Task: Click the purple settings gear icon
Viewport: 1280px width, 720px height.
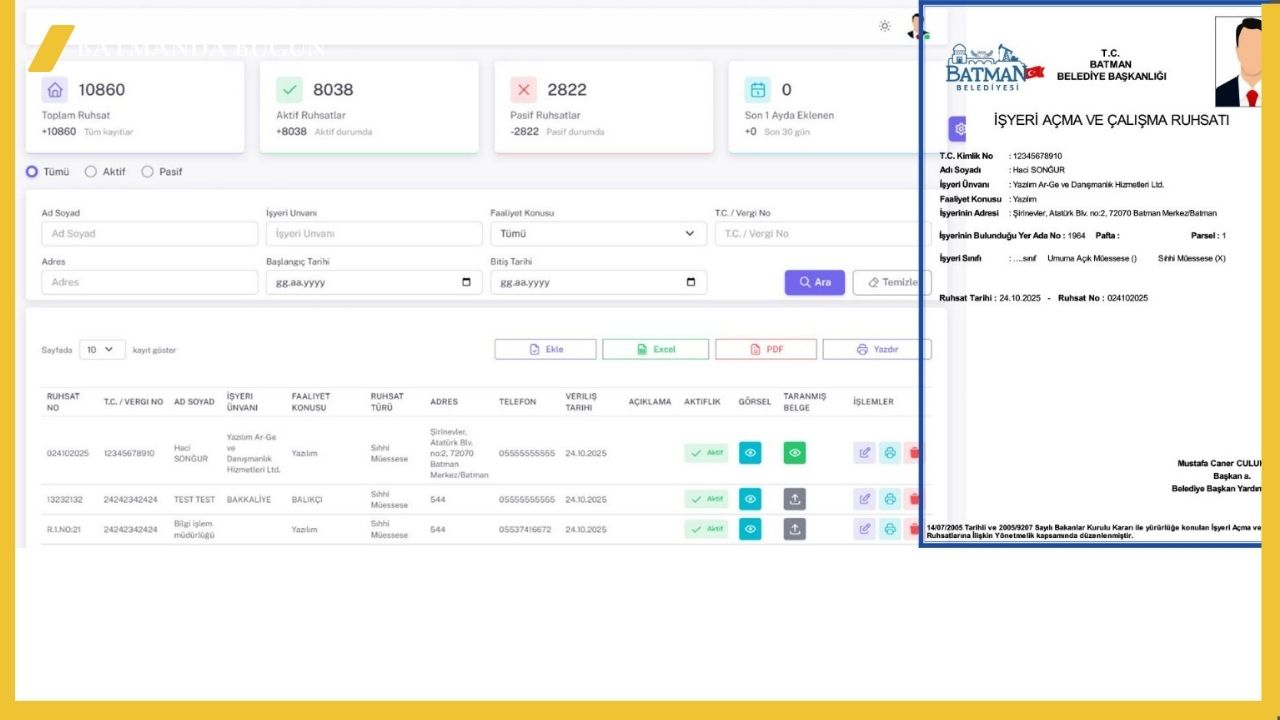Action: [958, 129]
